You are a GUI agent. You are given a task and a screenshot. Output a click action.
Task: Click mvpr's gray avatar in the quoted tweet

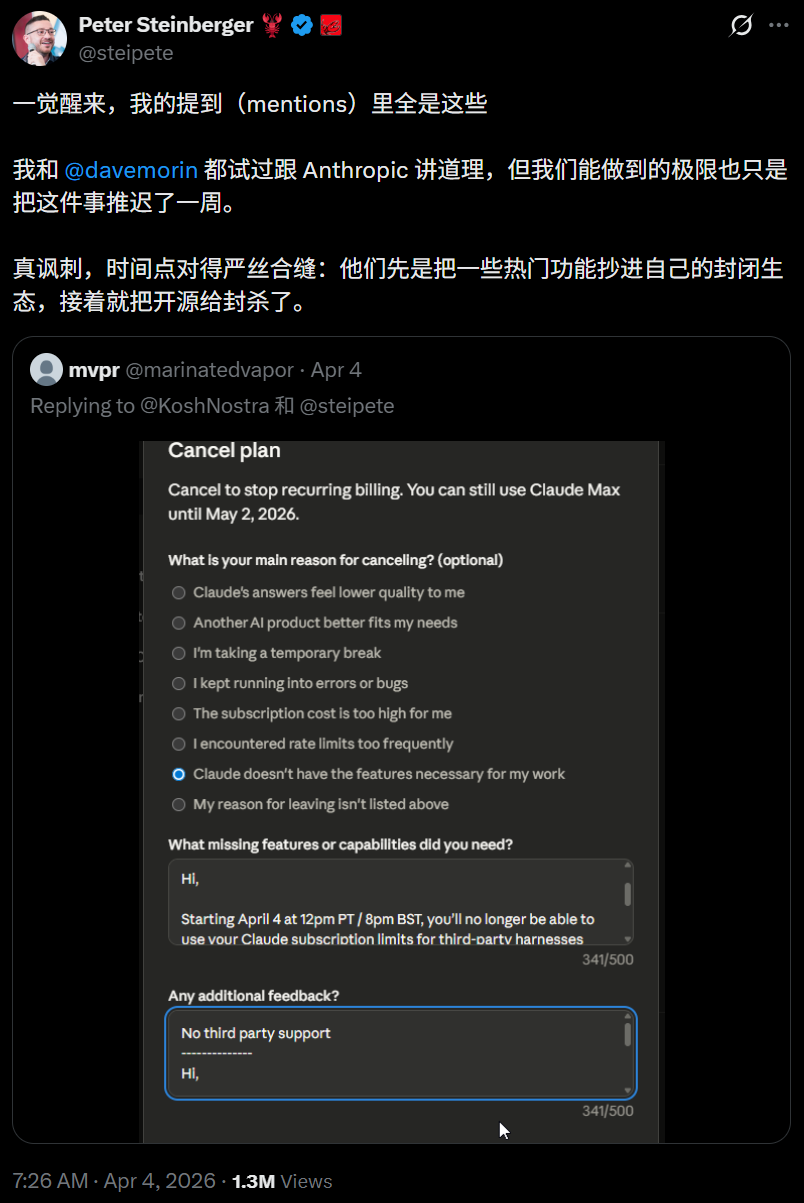pos(46,370)
